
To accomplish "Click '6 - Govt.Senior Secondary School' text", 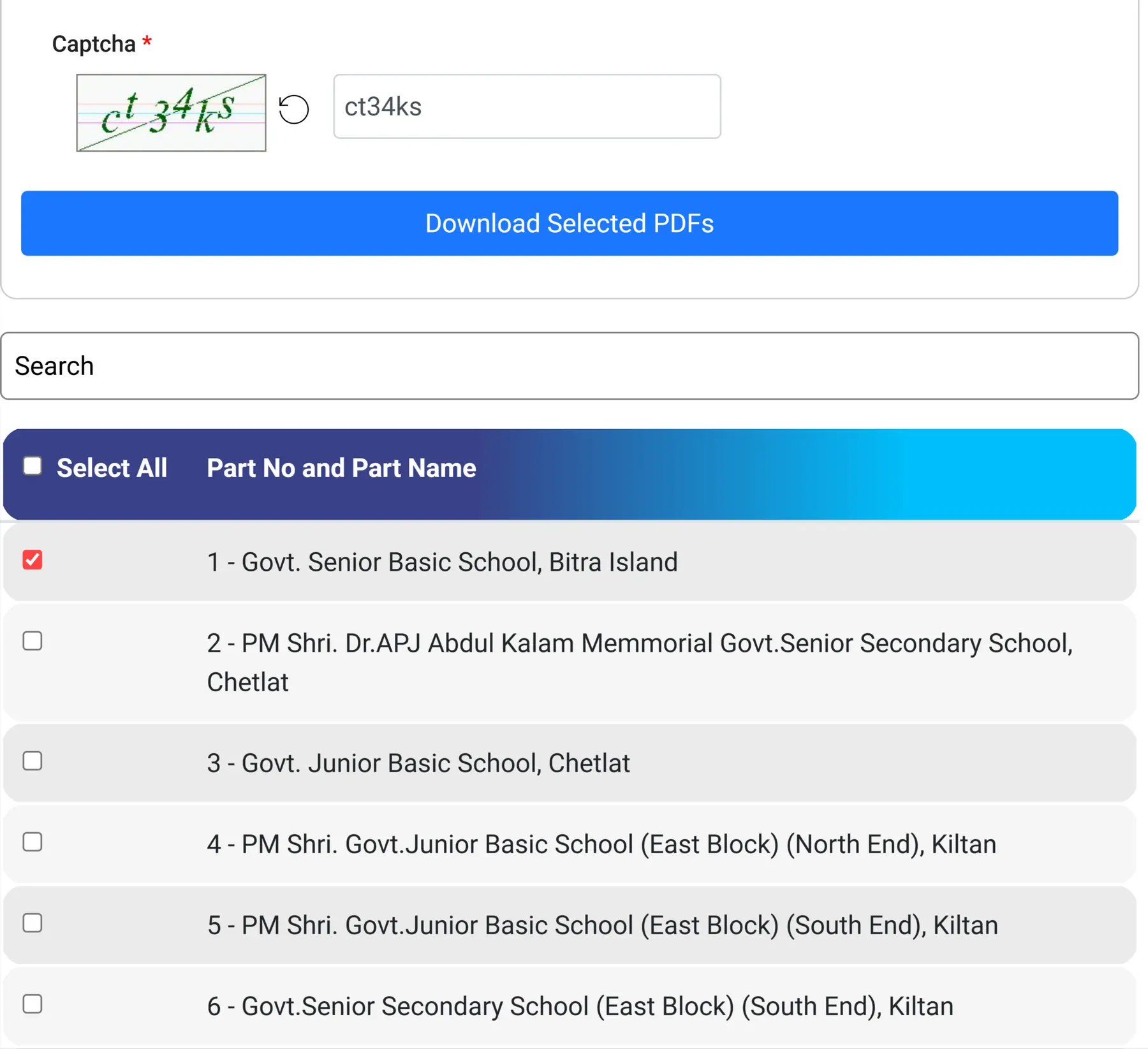I will (x=580, y=1006).
